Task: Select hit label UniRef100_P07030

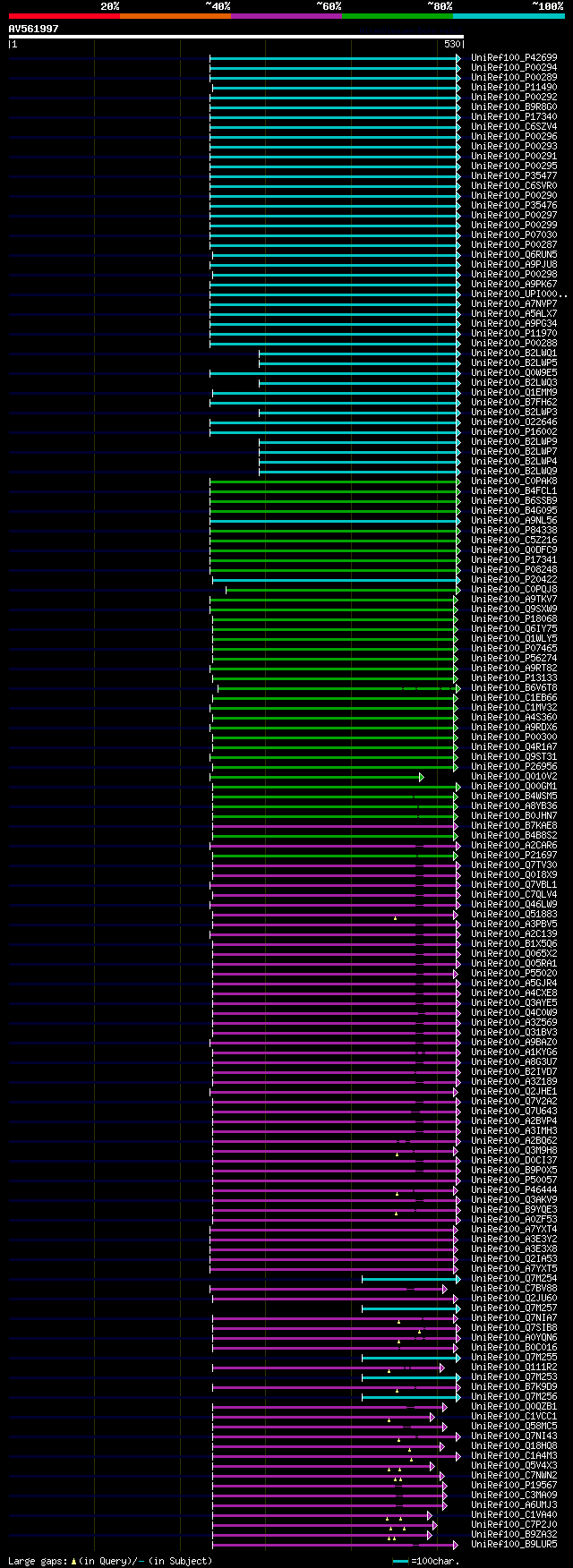Action: pos(514,235)
